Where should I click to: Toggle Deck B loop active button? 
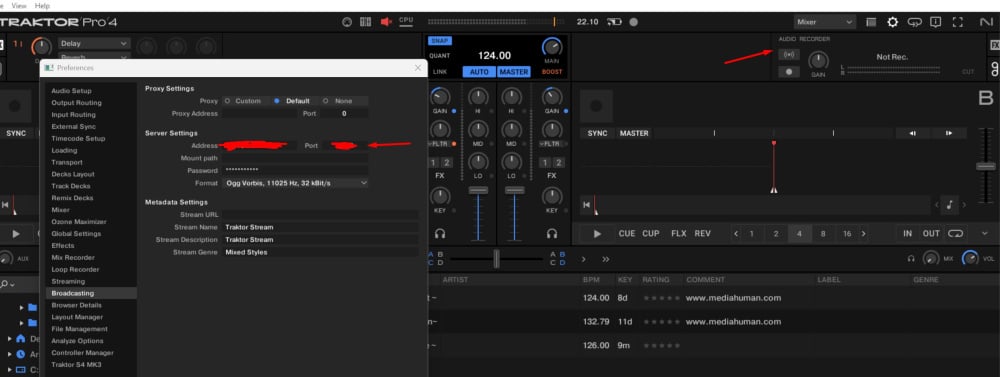[955, 233]
